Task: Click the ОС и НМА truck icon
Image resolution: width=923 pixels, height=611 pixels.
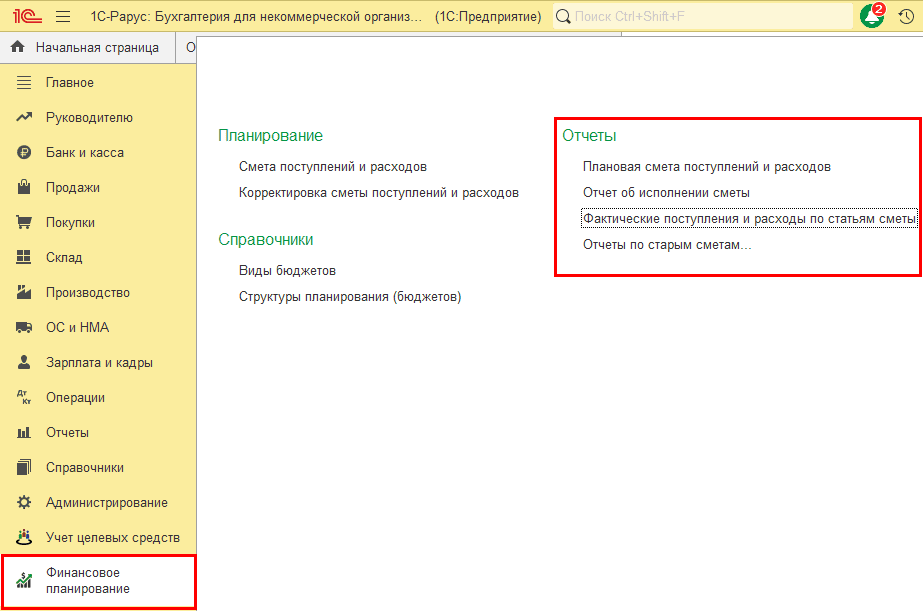Action: [x=25, y=328]
